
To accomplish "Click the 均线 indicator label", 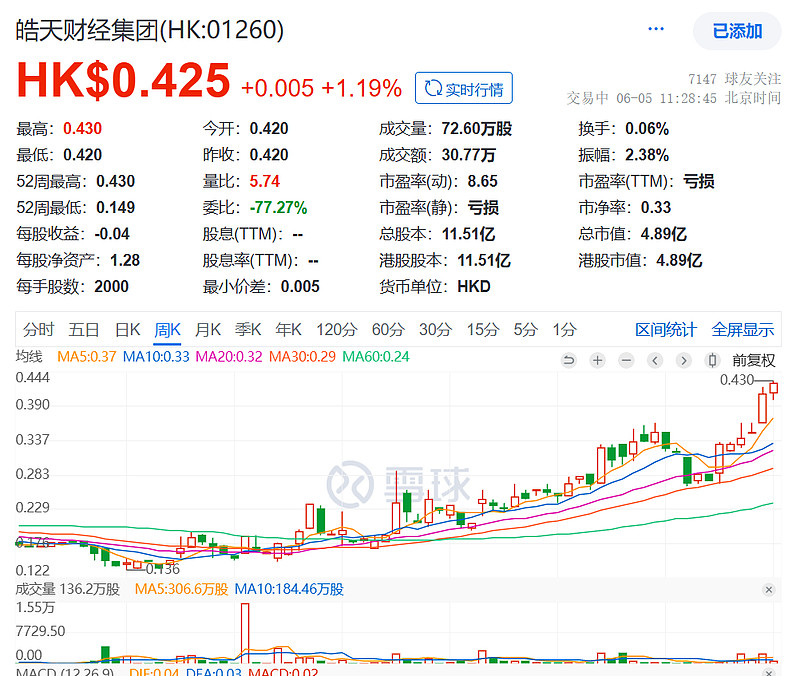I will (29, 357).
